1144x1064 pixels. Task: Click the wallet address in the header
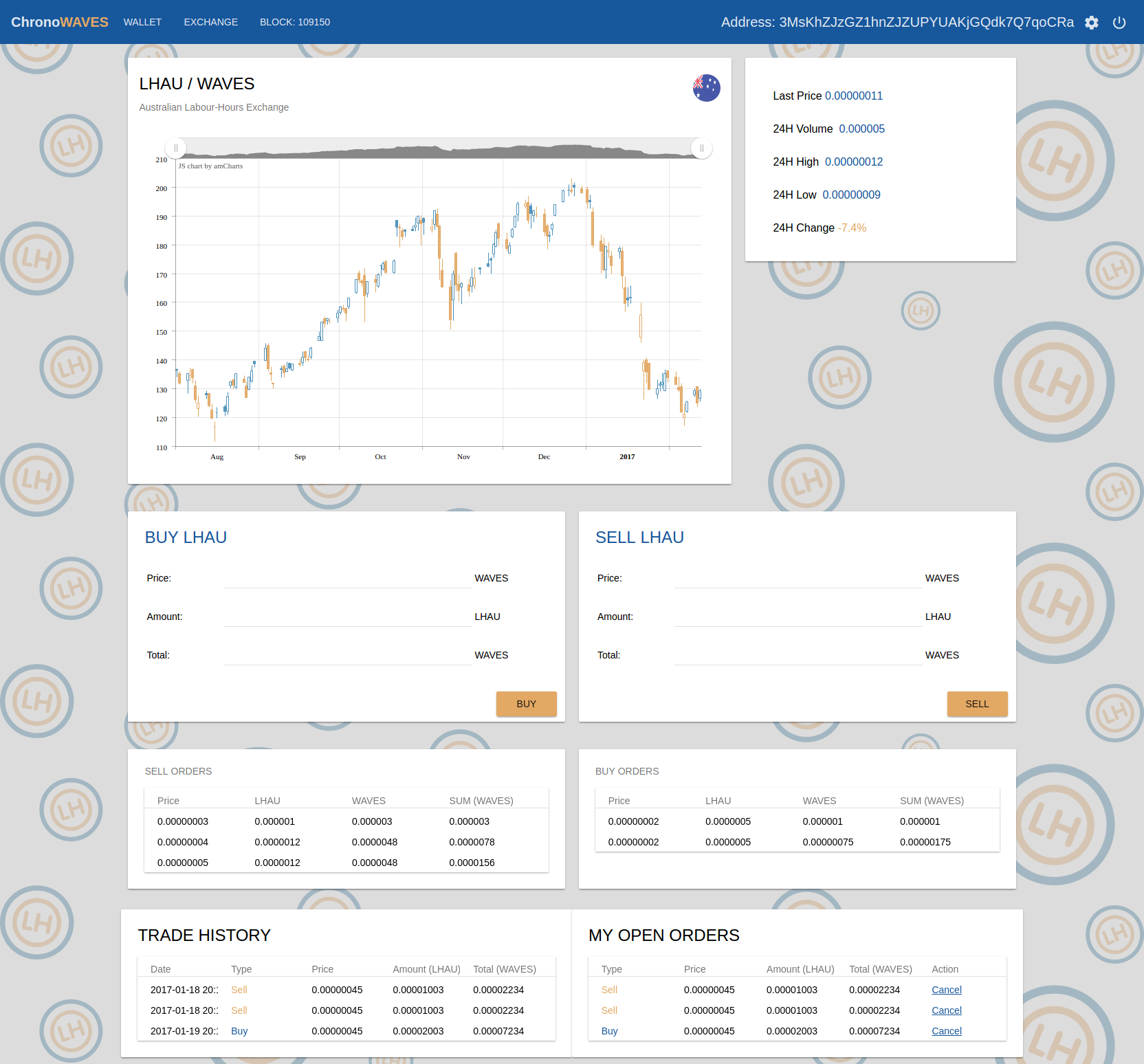click(896, 22)
